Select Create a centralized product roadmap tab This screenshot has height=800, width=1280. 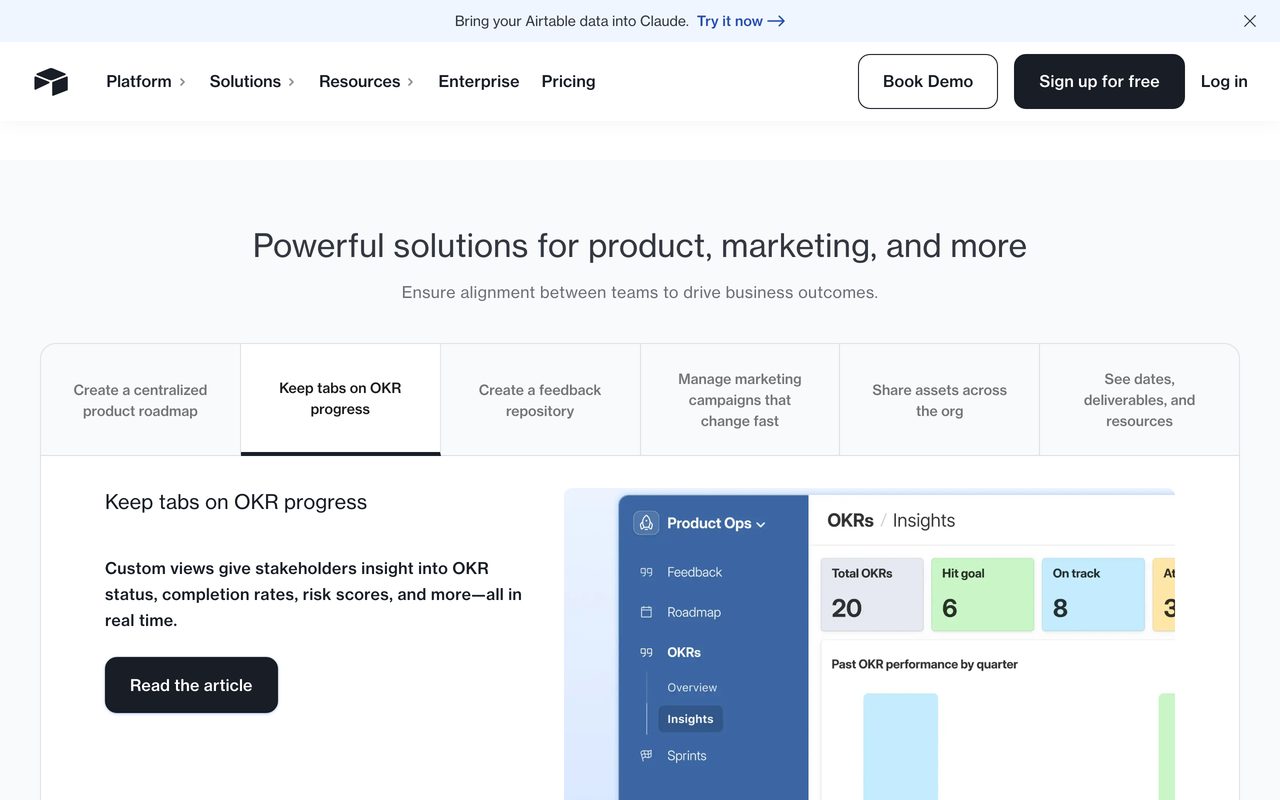[x=140, y=400]
